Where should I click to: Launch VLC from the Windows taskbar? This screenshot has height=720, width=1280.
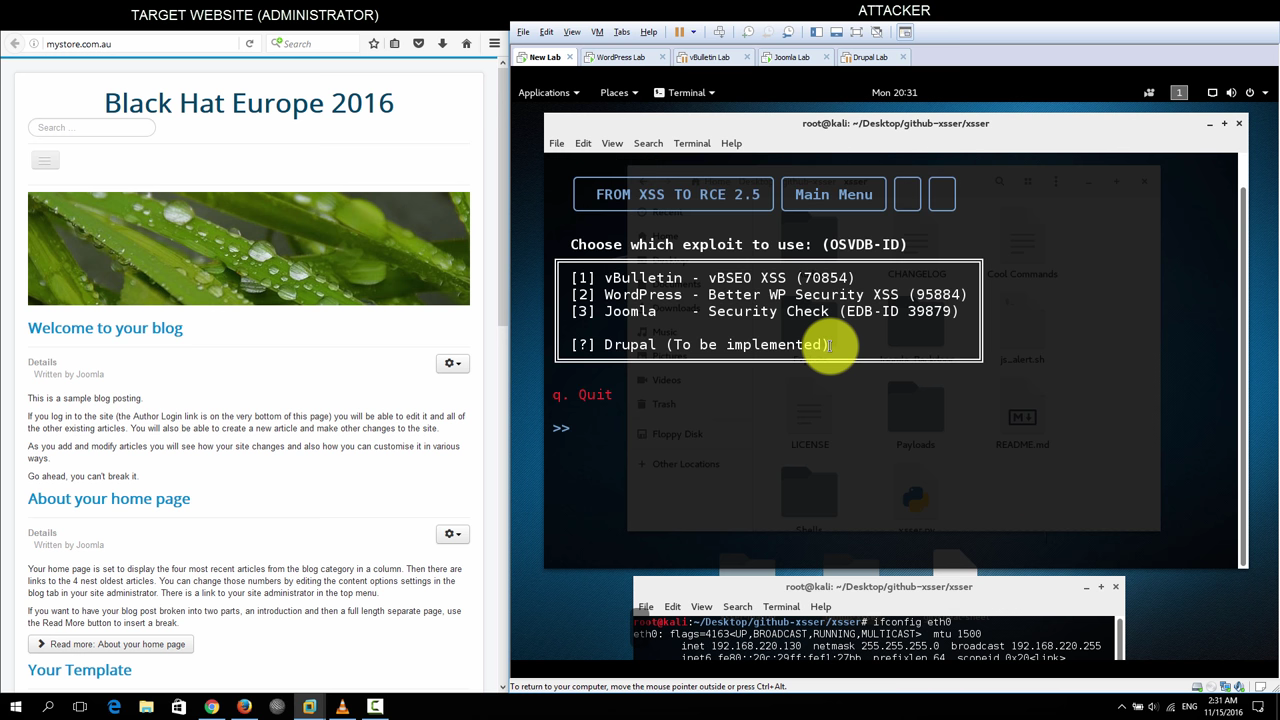(x=342, y=706)
